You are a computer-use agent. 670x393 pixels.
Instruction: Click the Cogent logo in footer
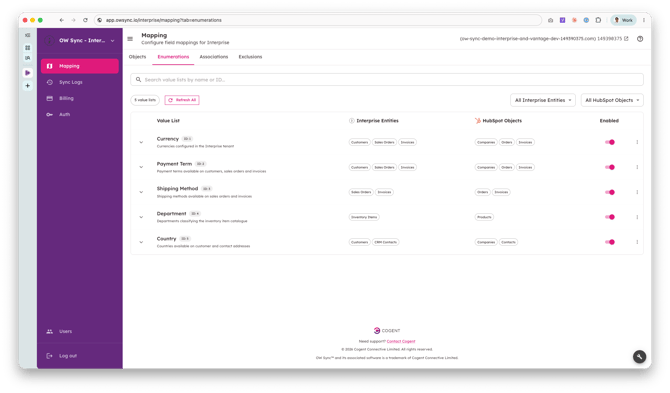point(387,331)
